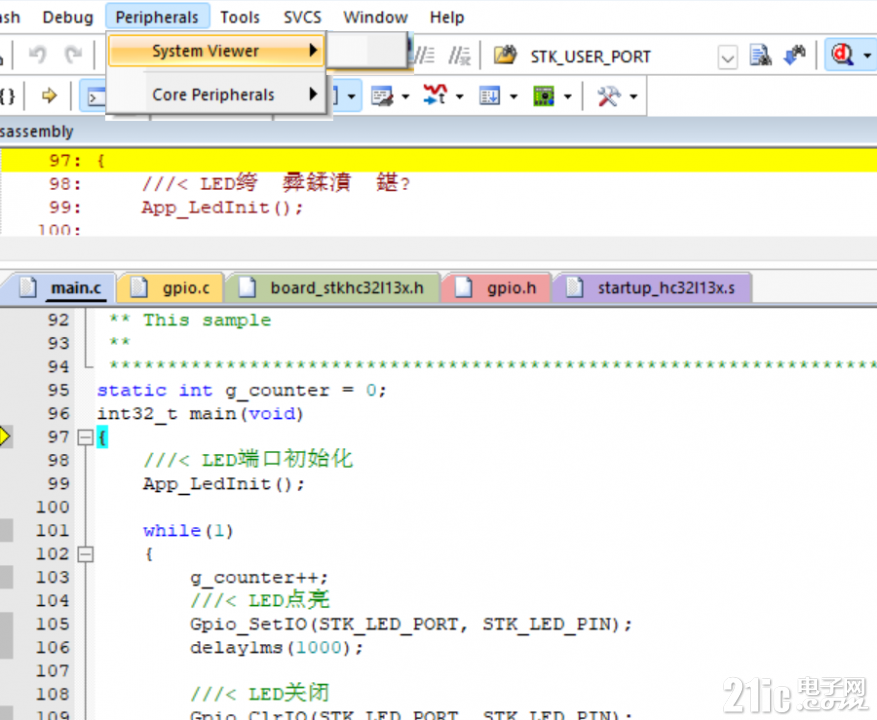Click the Undo arrow icon
Viewport: 877px width, 720px height.
click(37, 55)
